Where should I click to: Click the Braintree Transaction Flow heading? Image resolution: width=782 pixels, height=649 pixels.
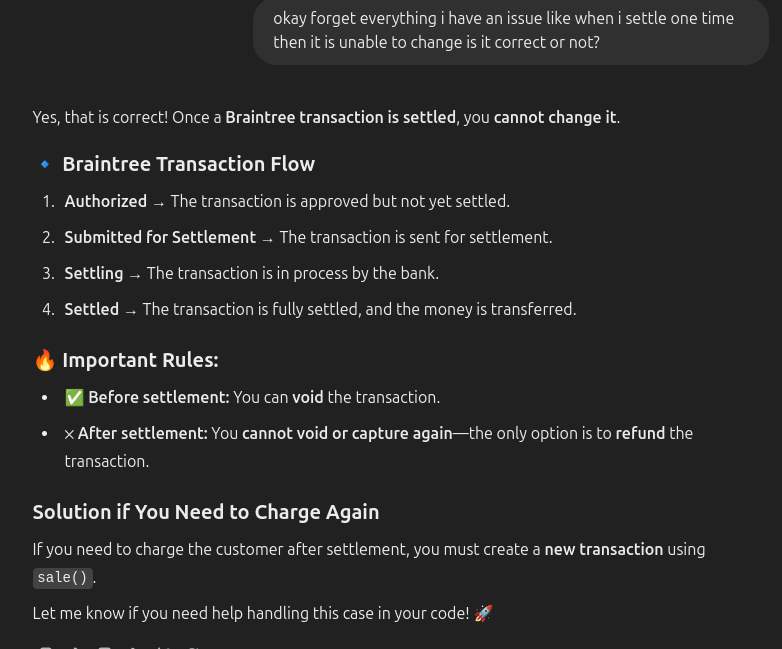[188, 164]
